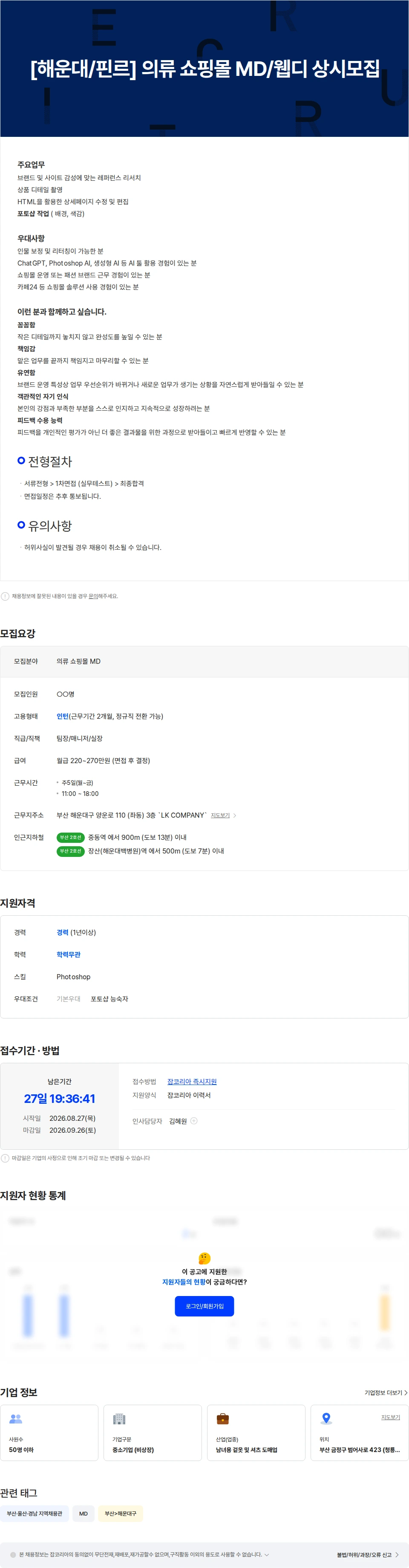Click the salary text 월급 220~270만원

coord(104,760)
